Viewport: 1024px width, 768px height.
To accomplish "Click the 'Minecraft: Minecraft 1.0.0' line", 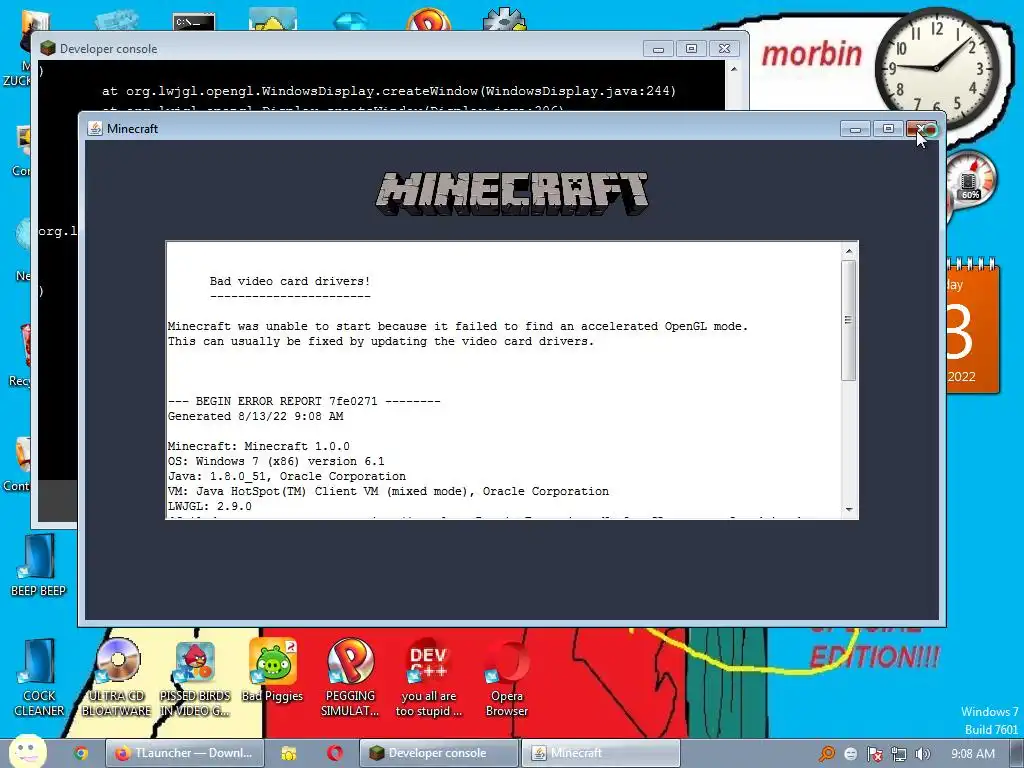I will point(259,446).
